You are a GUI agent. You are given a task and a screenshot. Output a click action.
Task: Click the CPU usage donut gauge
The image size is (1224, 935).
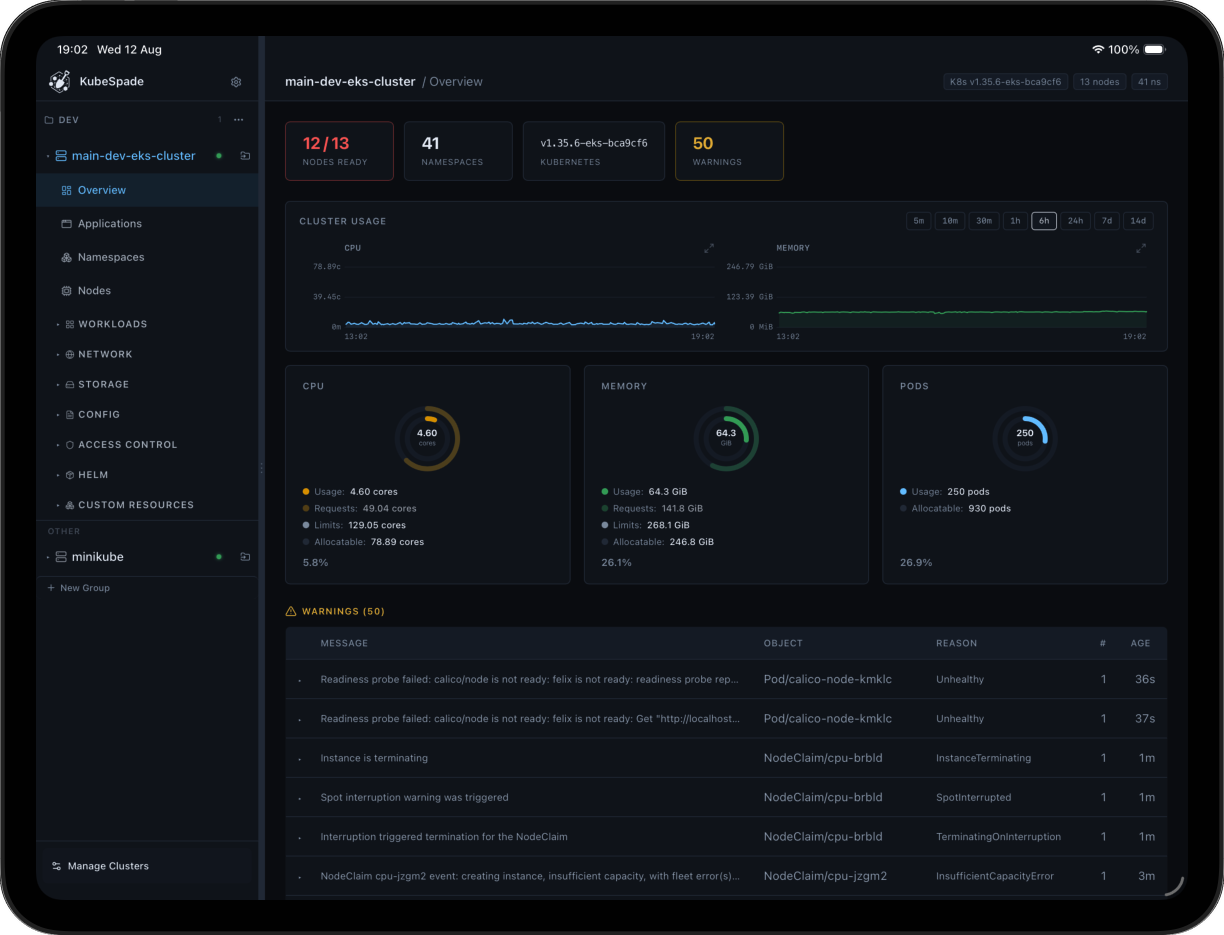tap(427, 438)
